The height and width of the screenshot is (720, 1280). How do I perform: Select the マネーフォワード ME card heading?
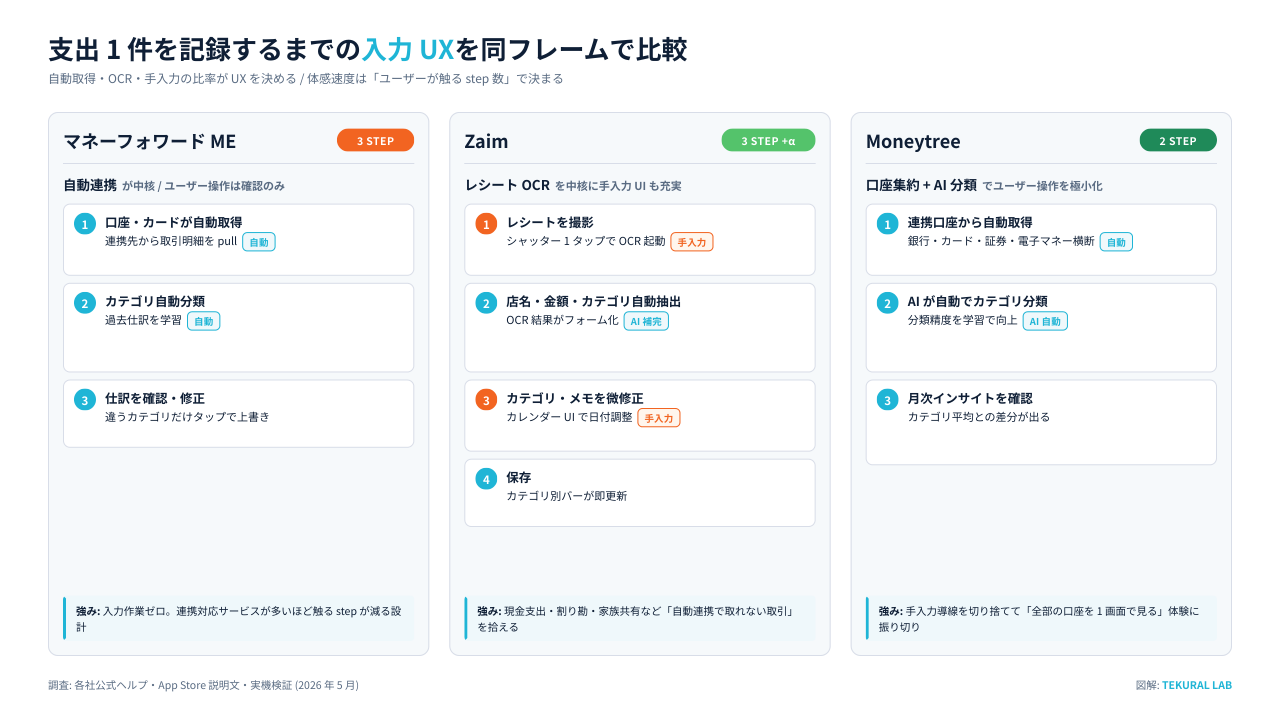pos(150,141)
